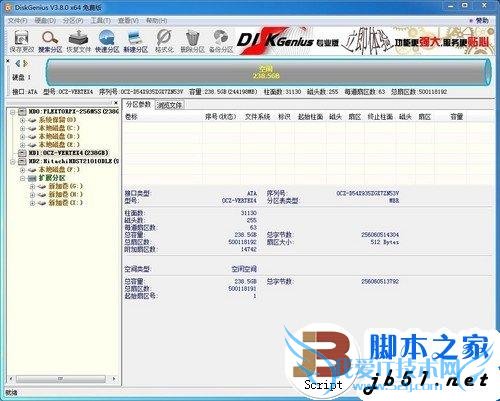Select 本地磁盘 (C:) in the tree

pos(59,128)
